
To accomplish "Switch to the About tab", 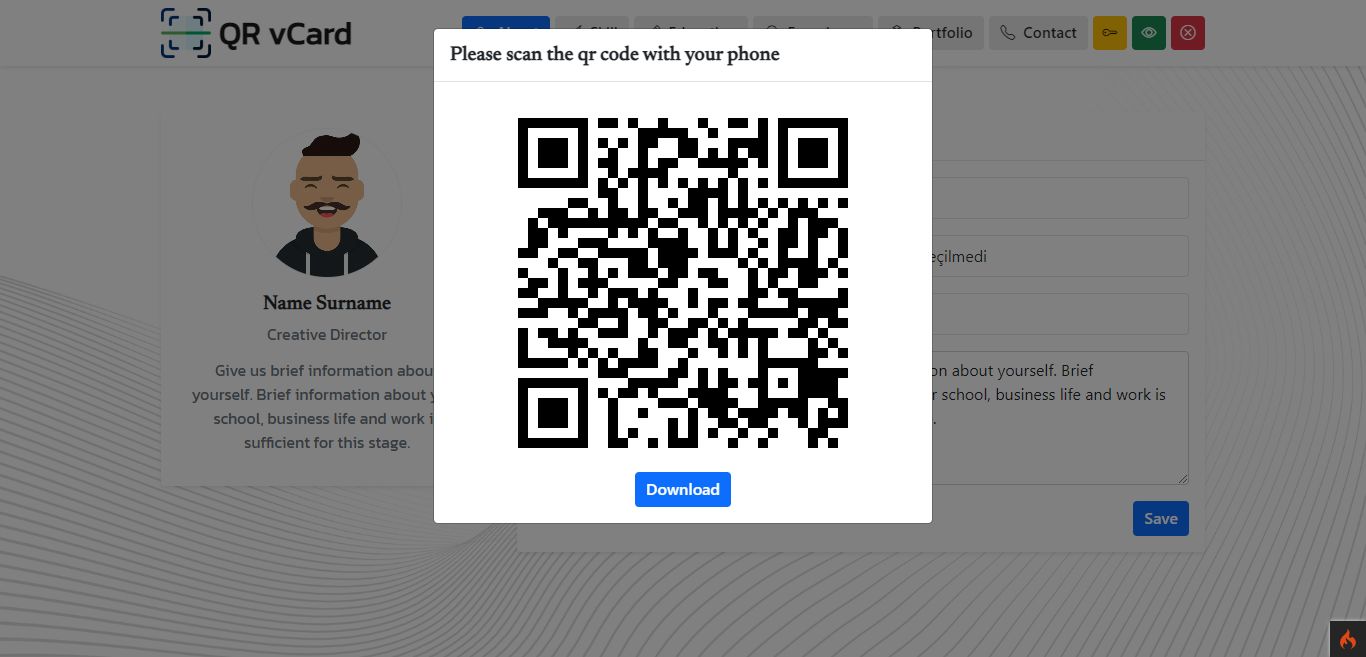I will (x=506, y=22).
